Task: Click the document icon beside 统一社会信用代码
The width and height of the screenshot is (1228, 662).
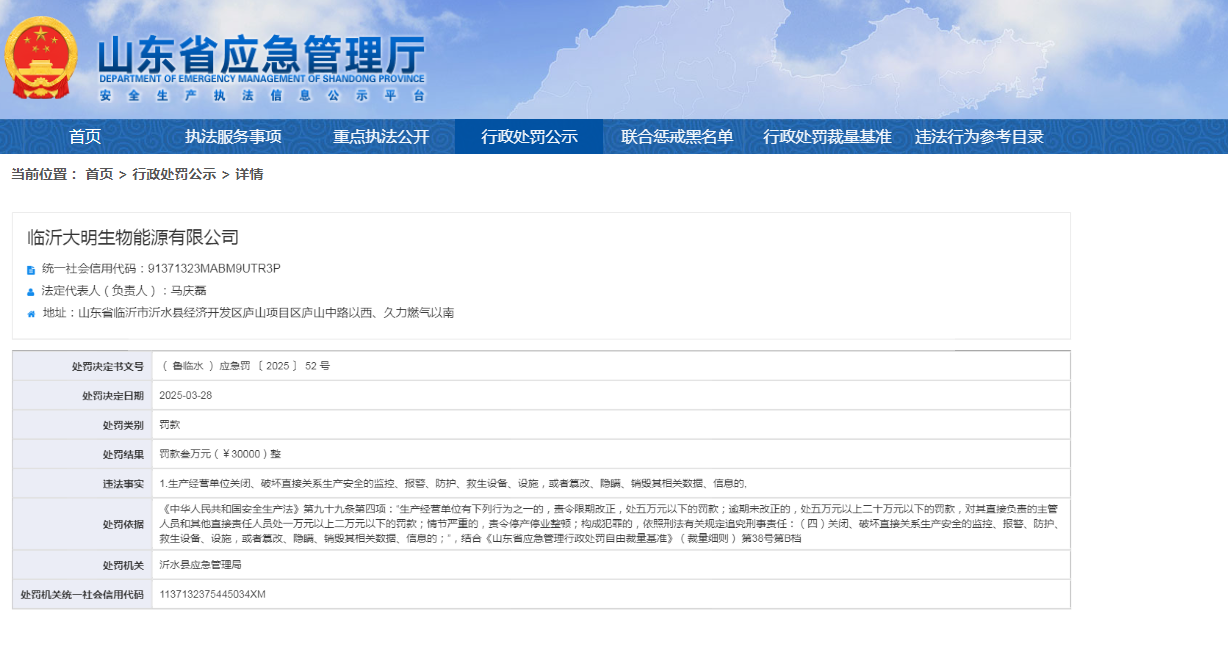Action: coord(31,270)
